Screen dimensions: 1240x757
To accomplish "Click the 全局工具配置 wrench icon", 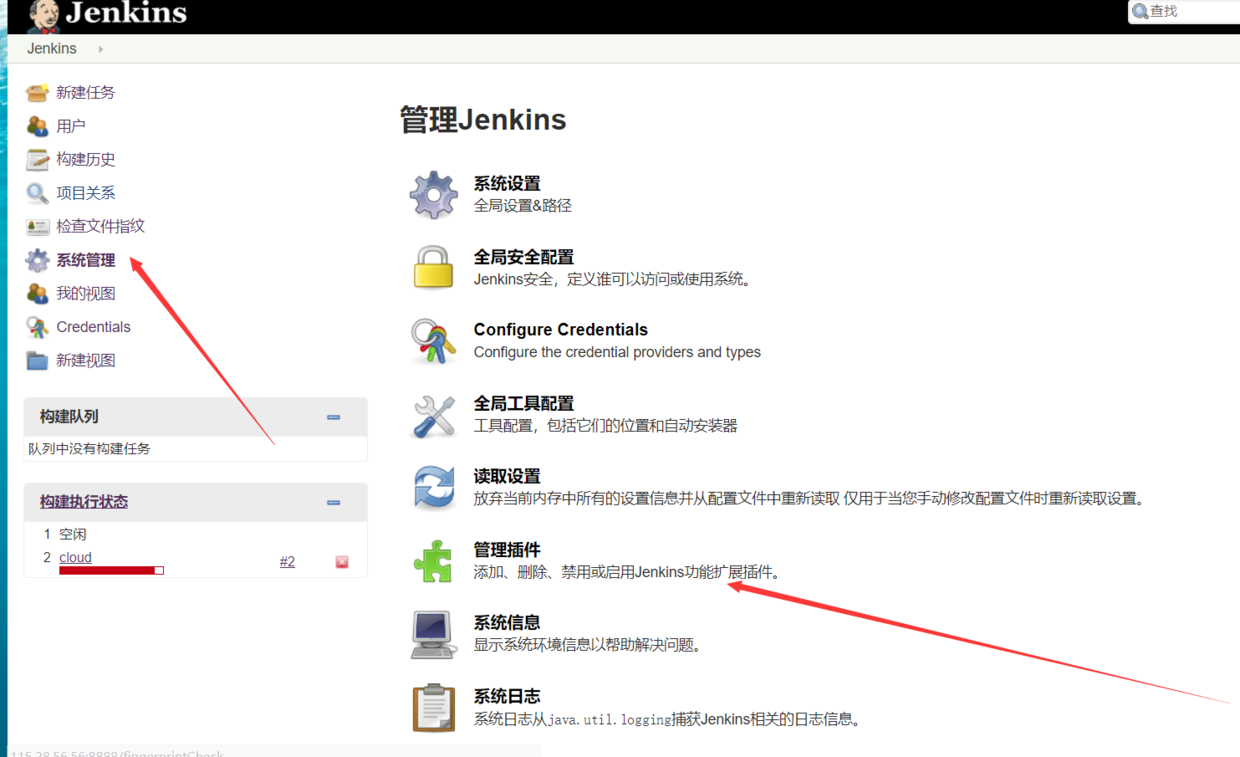I will click(x=434, y=414).
